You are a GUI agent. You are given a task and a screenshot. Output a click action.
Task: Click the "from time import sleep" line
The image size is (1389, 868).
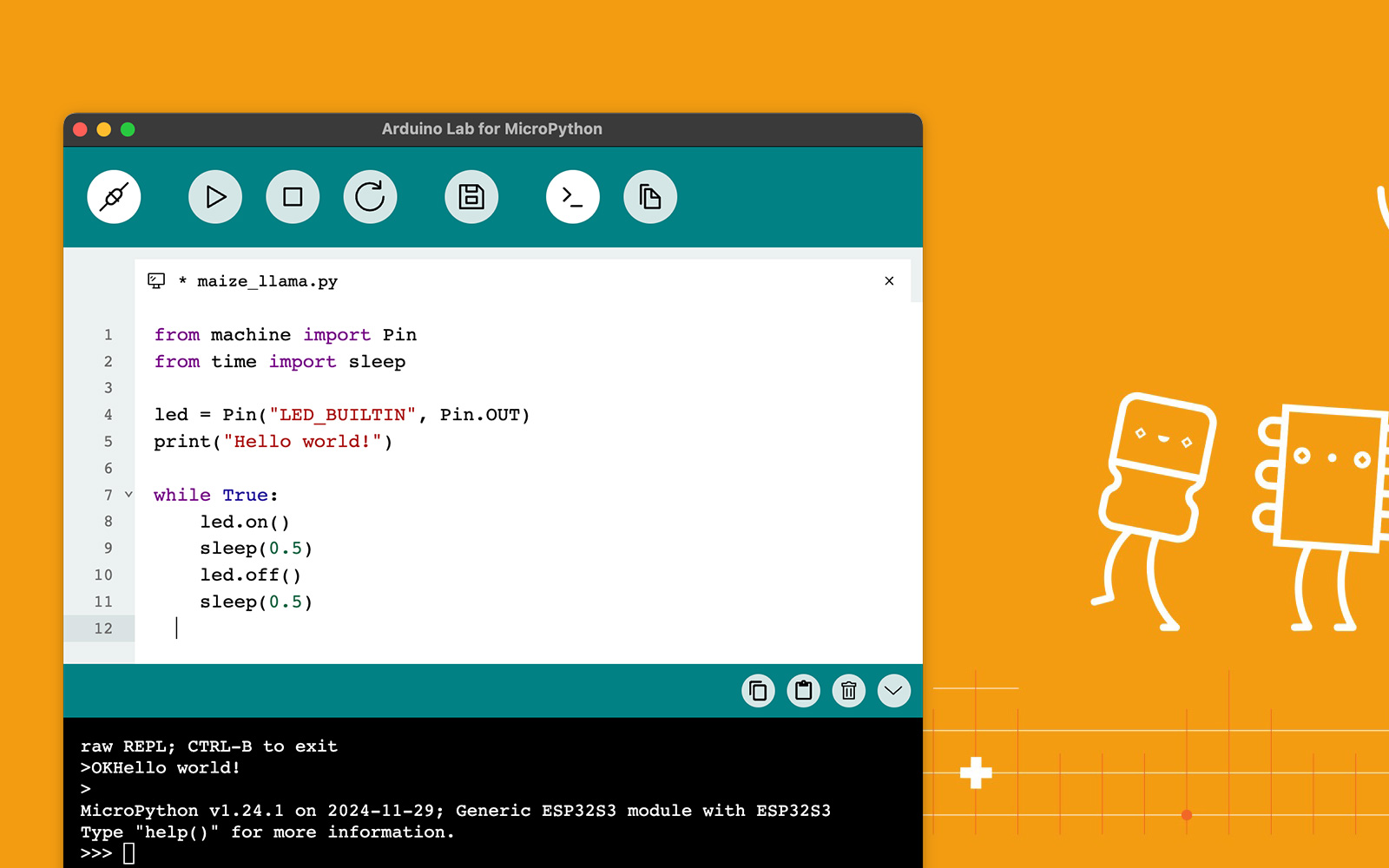(x=280, y=362)
